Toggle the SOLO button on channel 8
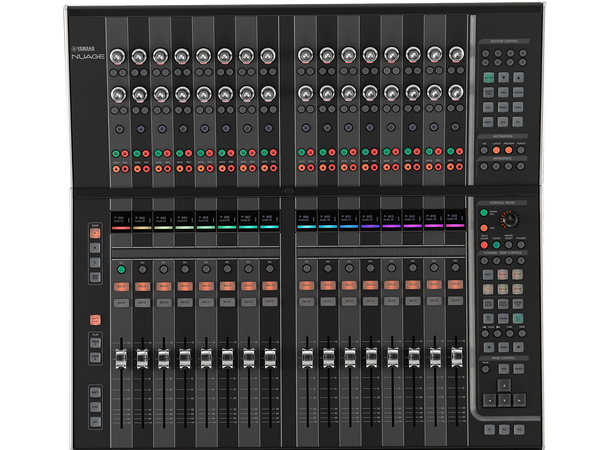Screen dimensions: 610x450 (x=270, y=286)
